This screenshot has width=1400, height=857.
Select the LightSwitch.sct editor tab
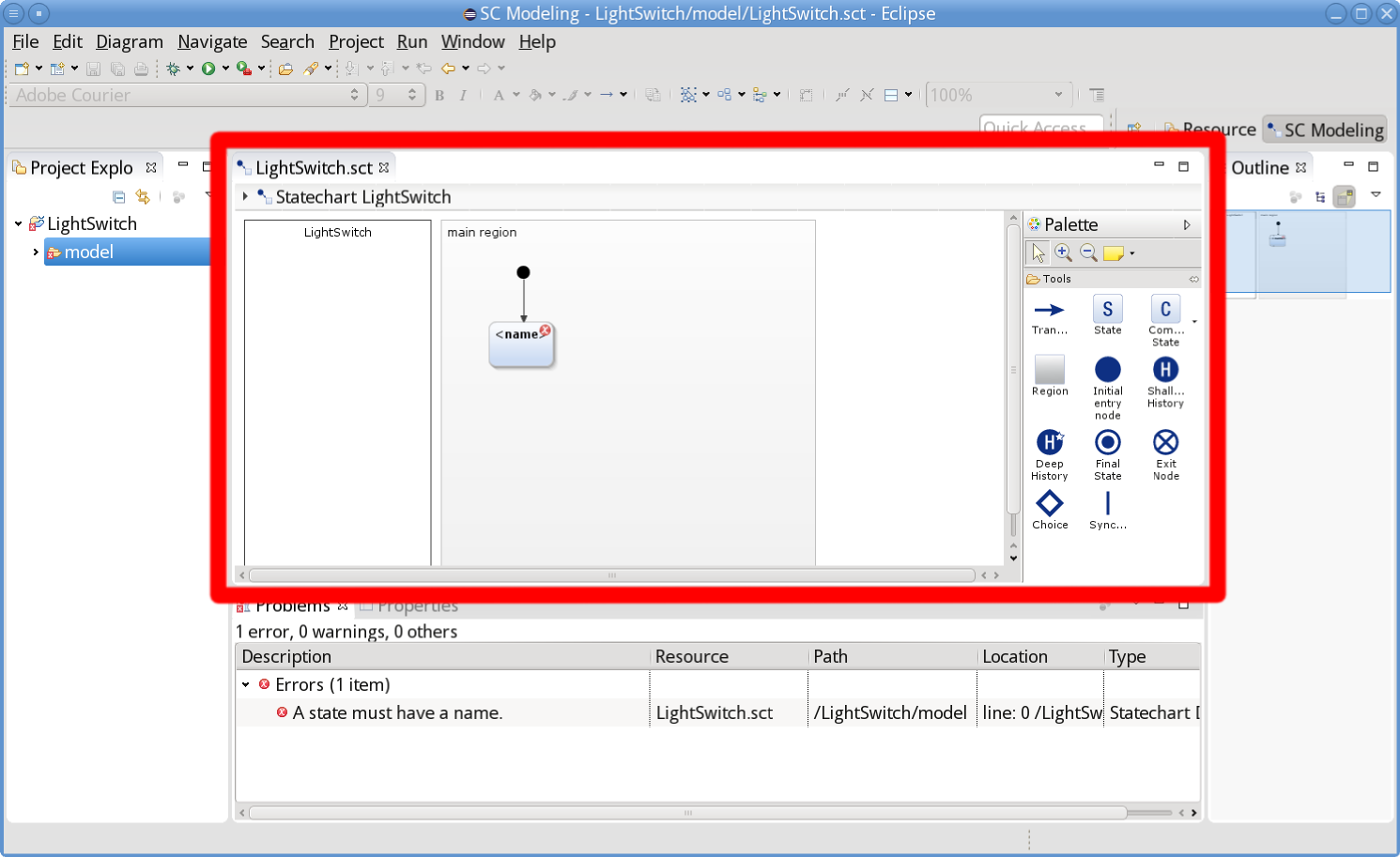point(314,168)
